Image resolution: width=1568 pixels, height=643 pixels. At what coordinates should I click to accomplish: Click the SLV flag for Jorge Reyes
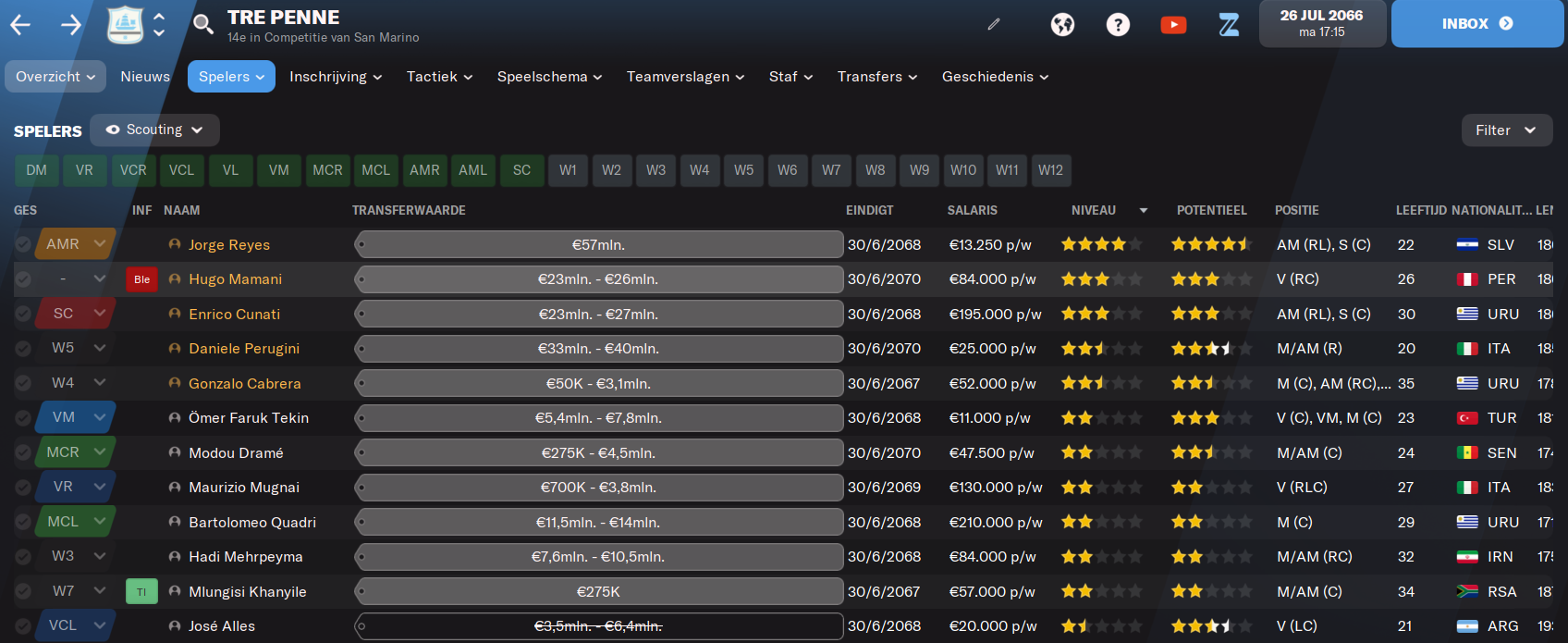coord(1467,244)
